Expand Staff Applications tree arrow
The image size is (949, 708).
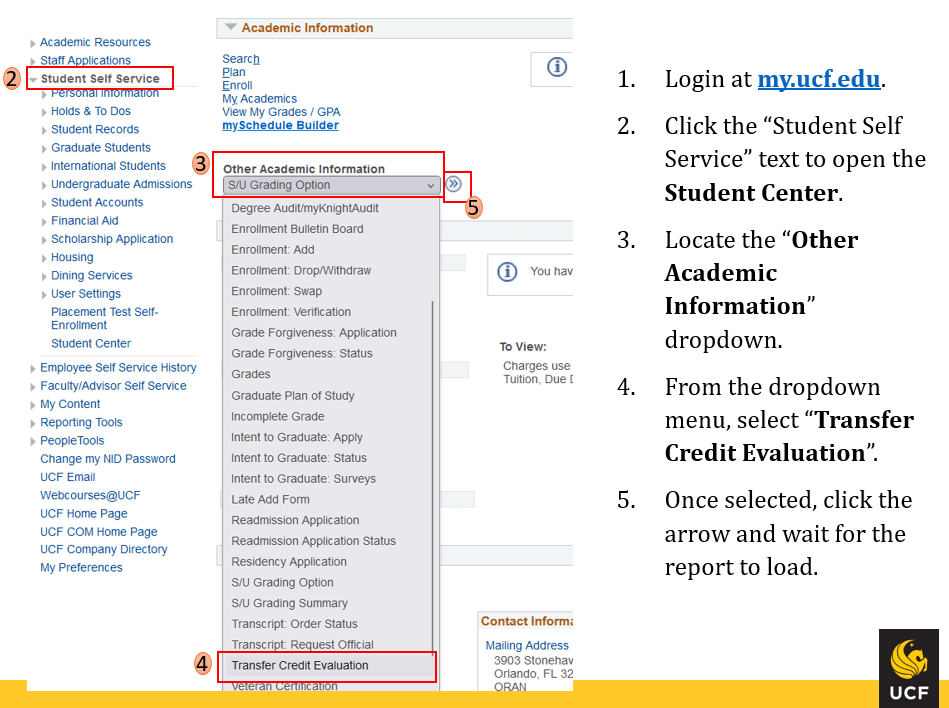pyautogui.click(x=33, y=61)
